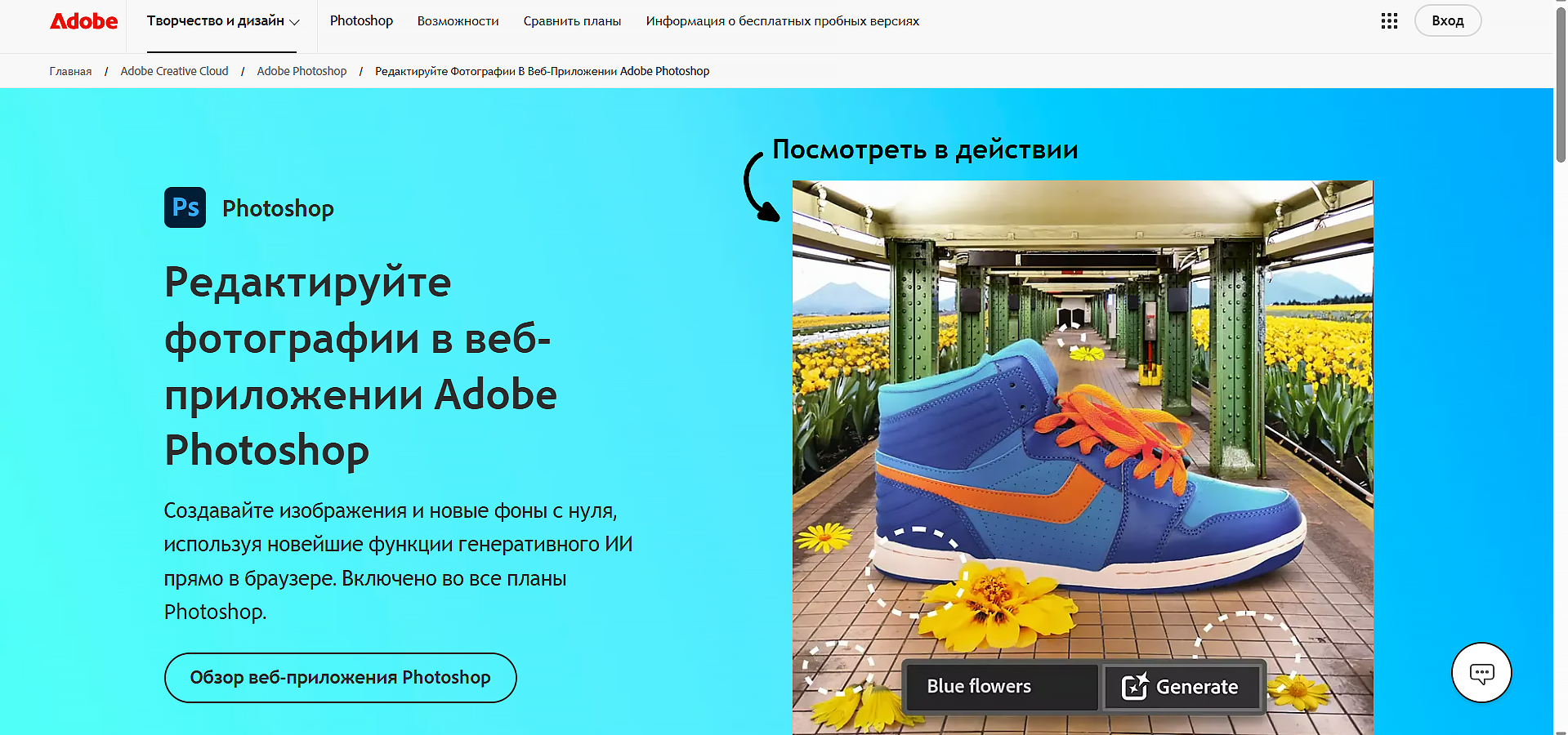This screenshot has height=735, width=1568.
Task: Click the Photoshop product name text
Action: pyautogui.click(x=278, y=208)
